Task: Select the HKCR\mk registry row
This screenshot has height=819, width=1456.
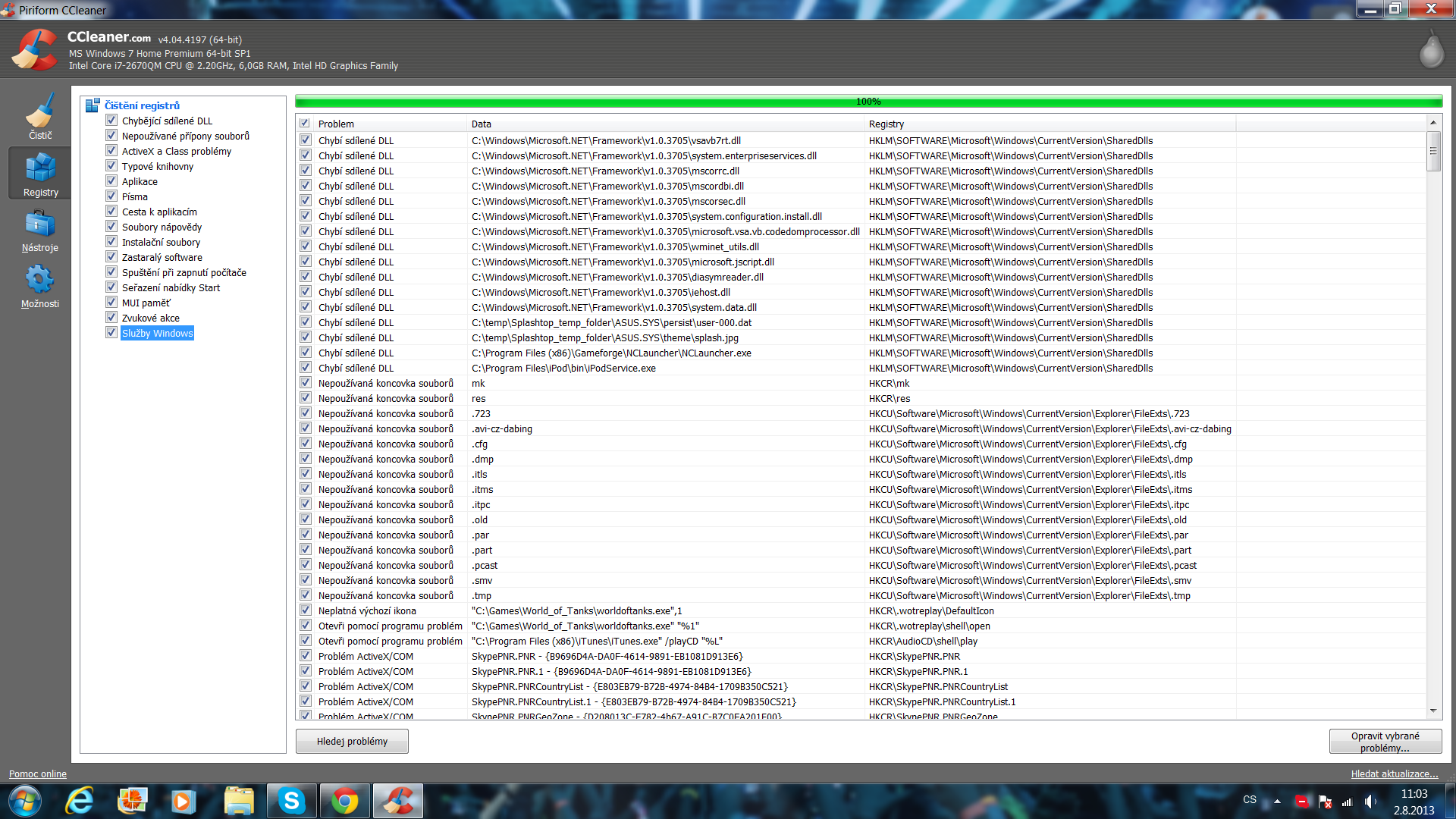Action: click(x=861, y=383)
